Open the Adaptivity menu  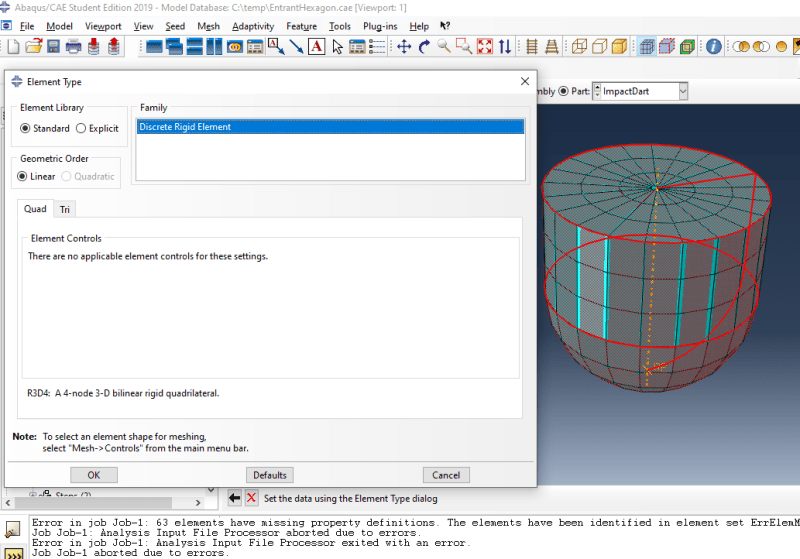(x=253, y=26)
